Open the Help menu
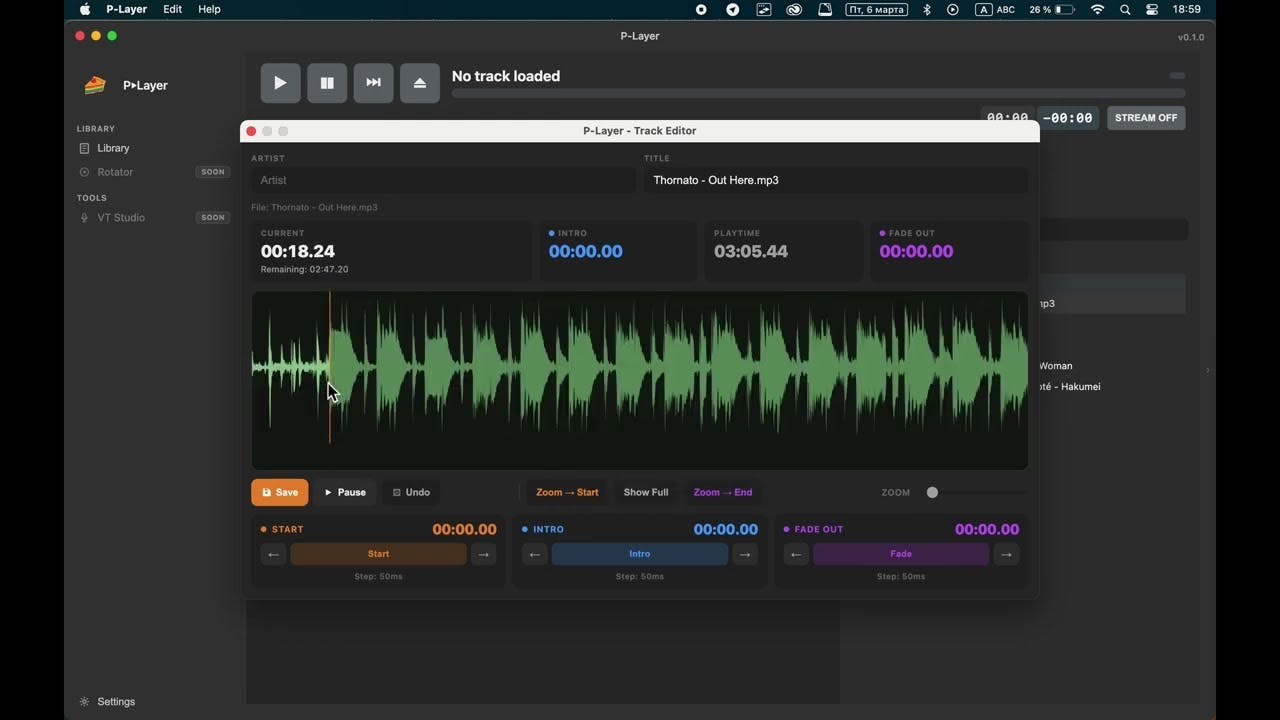 click(209, 9)
